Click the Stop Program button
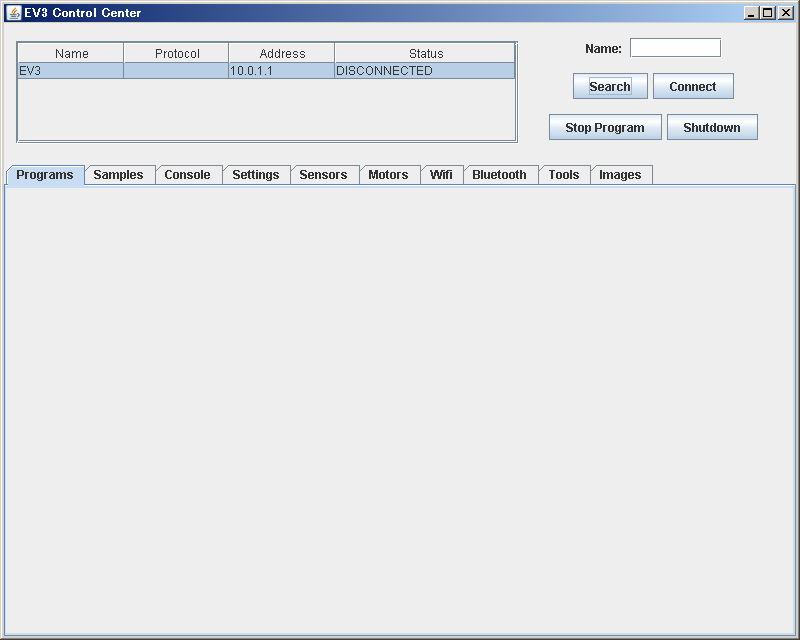This screenshot has height=640, width=800. (x=605, y=127)
